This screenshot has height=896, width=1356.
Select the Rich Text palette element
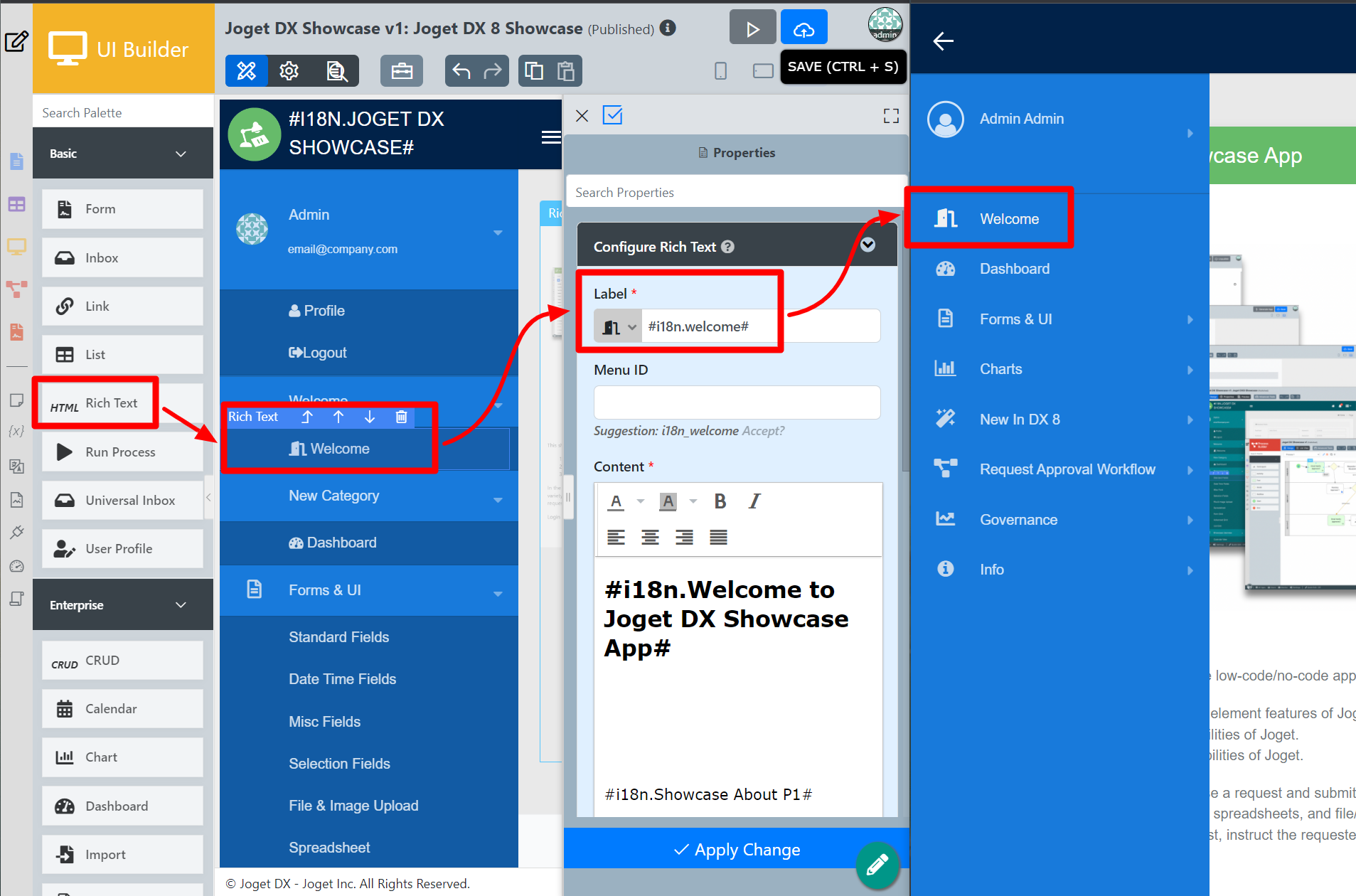point(122,403)
